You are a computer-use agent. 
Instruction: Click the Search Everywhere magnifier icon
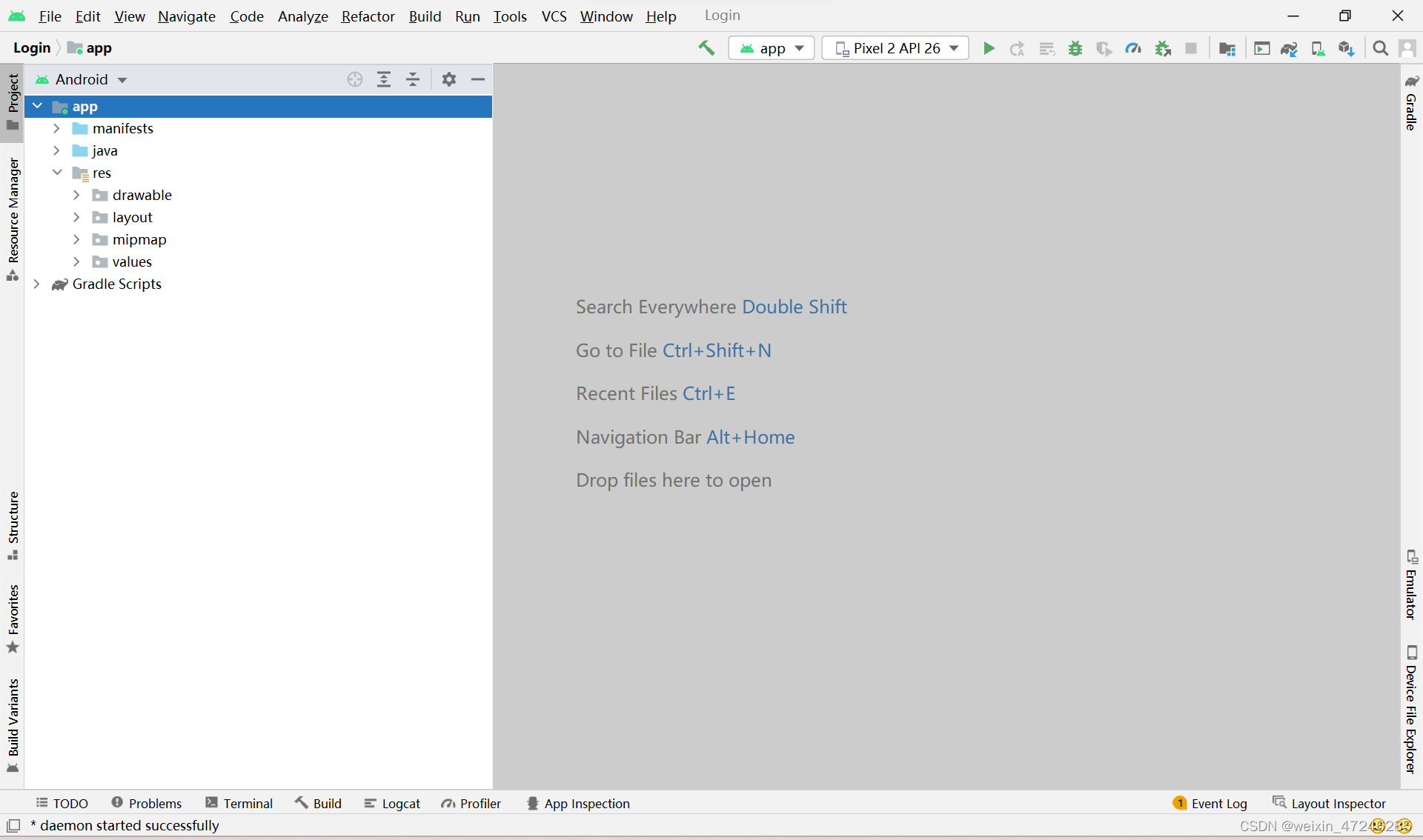tap(1380, 48)
